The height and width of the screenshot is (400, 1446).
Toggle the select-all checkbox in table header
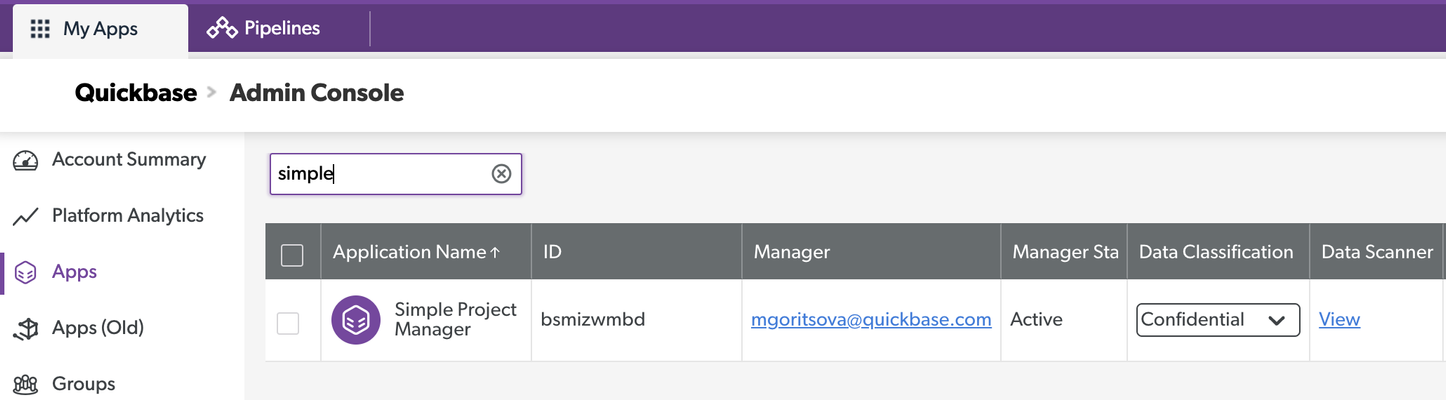pyautogui.click(x=292, y=255)
